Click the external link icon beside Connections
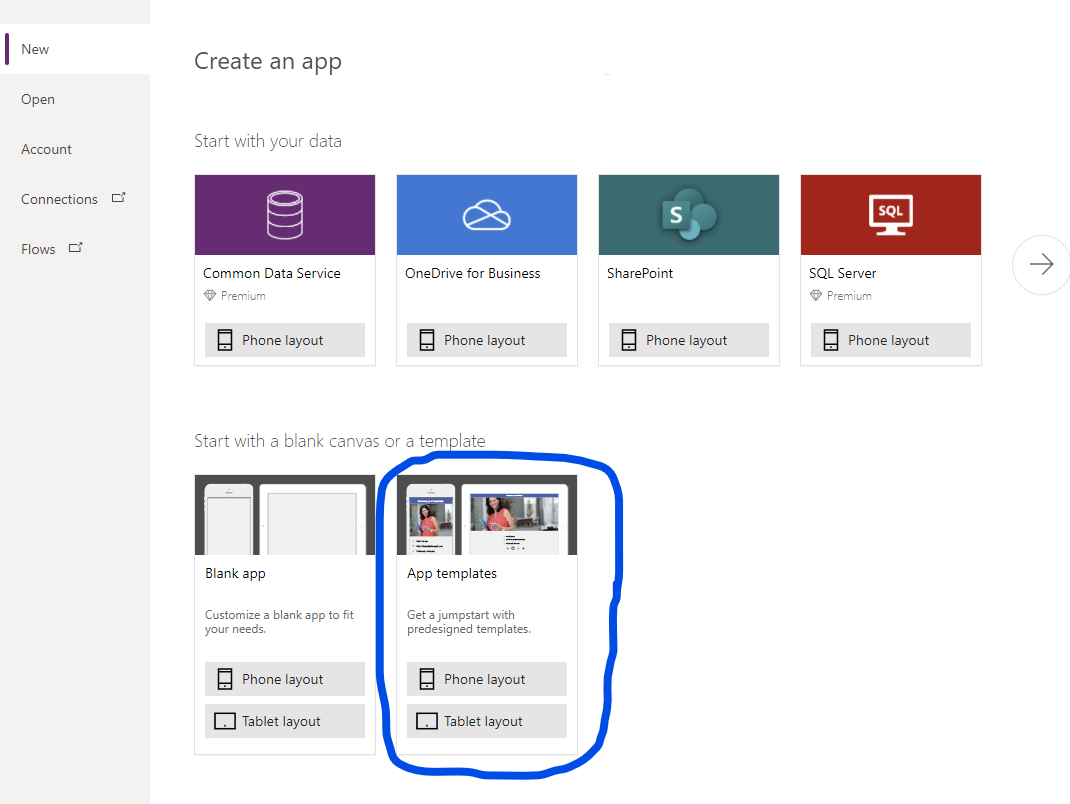Image resolution: width=1070 pixels, height=804 pixels. click(x=119, y=198)
